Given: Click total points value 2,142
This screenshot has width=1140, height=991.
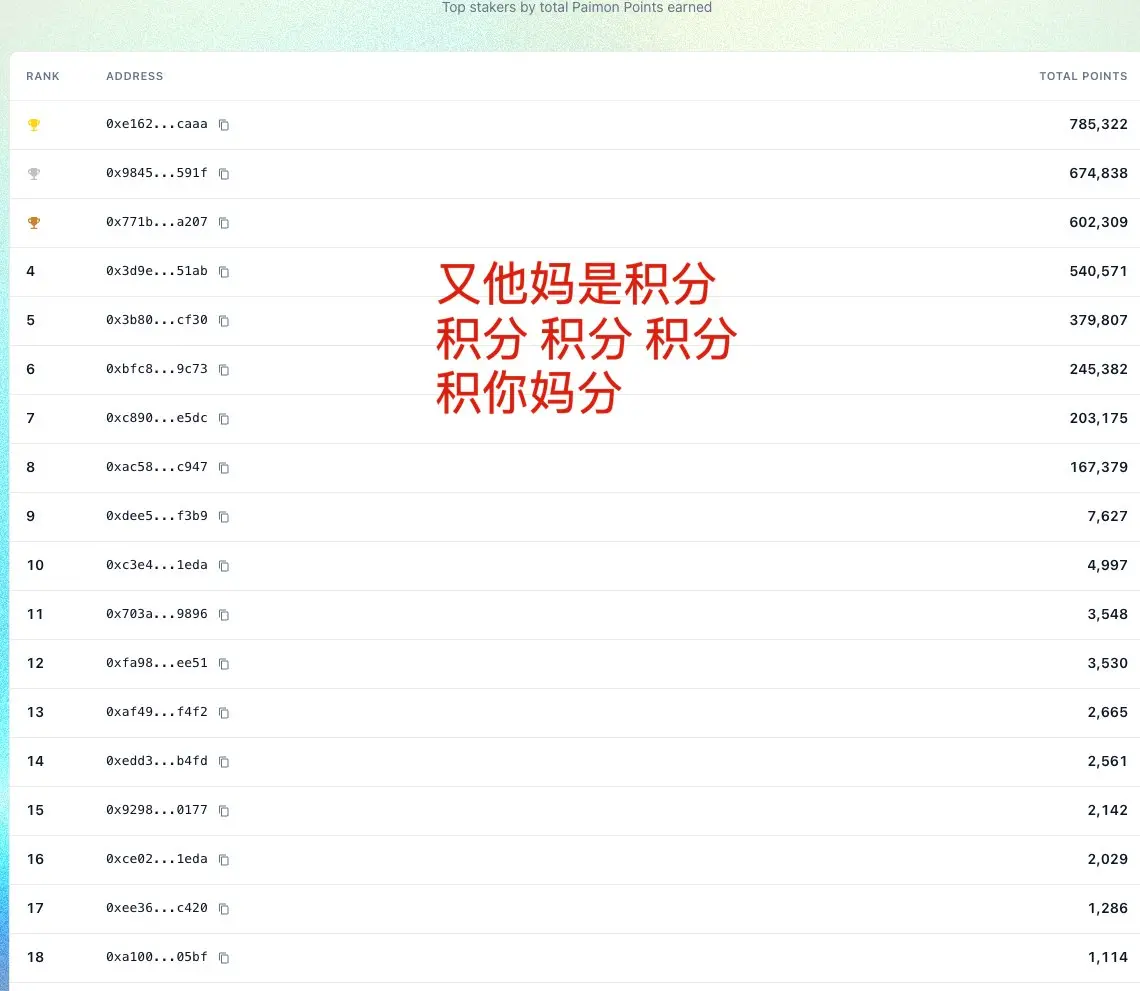Looking at the screenshot, I should [x=1107, y=811].
